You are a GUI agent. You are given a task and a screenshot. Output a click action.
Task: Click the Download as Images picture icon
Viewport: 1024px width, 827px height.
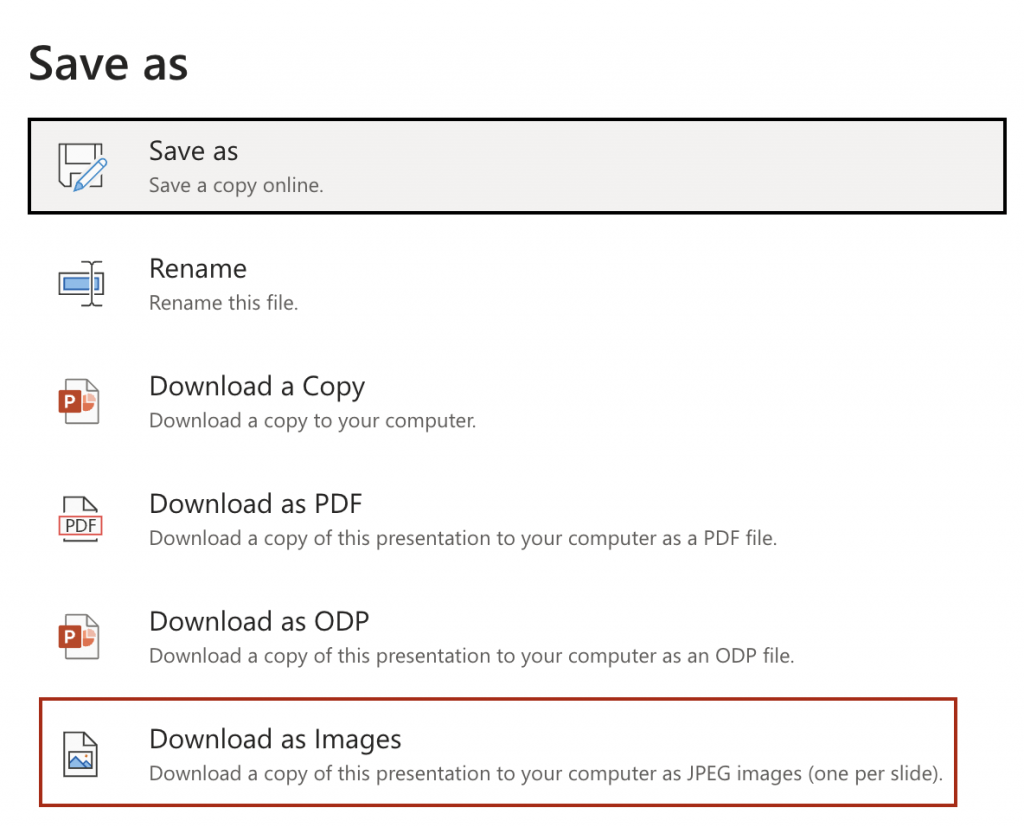[x=80, y=754]
